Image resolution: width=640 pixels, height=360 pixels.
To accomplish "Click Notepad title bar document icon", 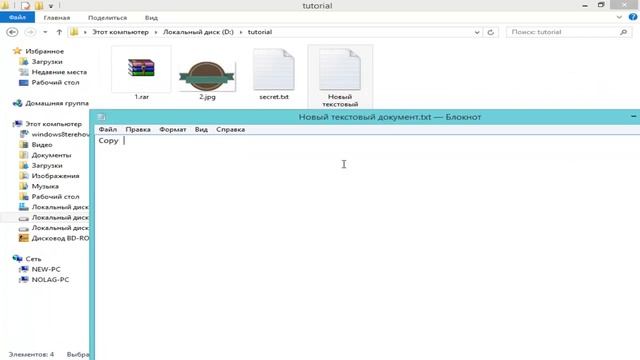I will pyautogui.click(x=101, y=117).
